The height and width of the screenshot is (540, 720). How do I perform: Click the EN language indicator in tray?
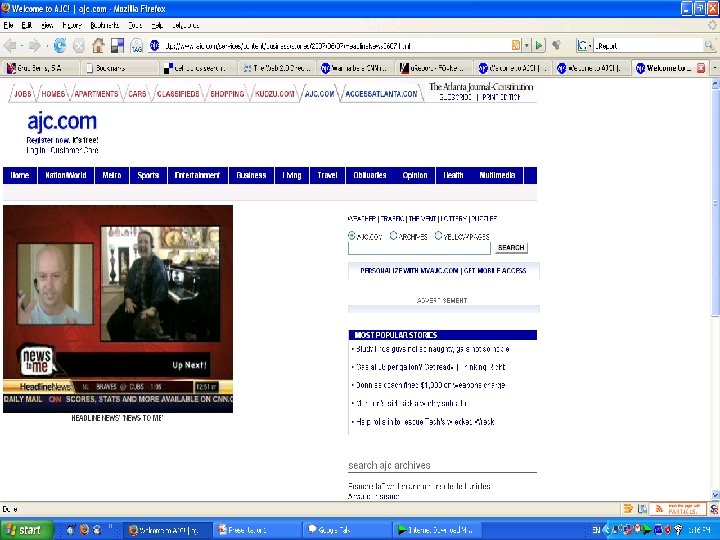pyautogui.click(x=596, y=530)
